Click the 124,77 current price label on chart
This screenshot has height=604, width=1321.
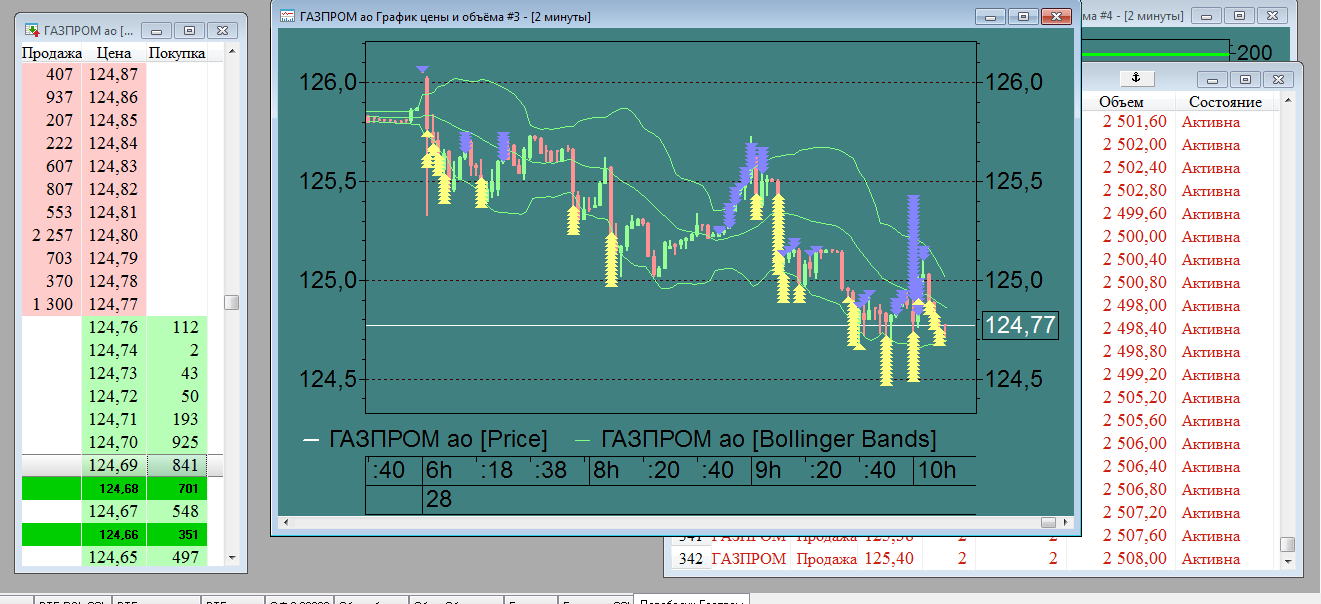point(1020,325)
